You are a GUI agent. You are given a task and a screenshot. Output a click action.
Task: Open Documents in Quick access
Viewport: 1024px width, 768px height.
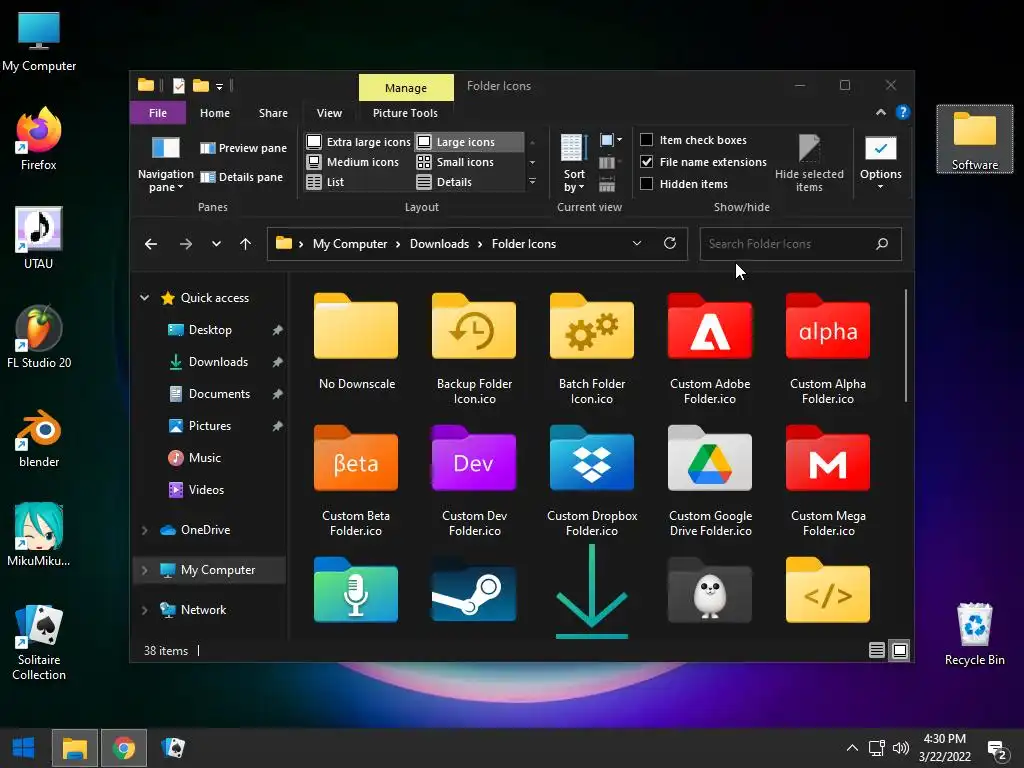click(x=219, y=394)
